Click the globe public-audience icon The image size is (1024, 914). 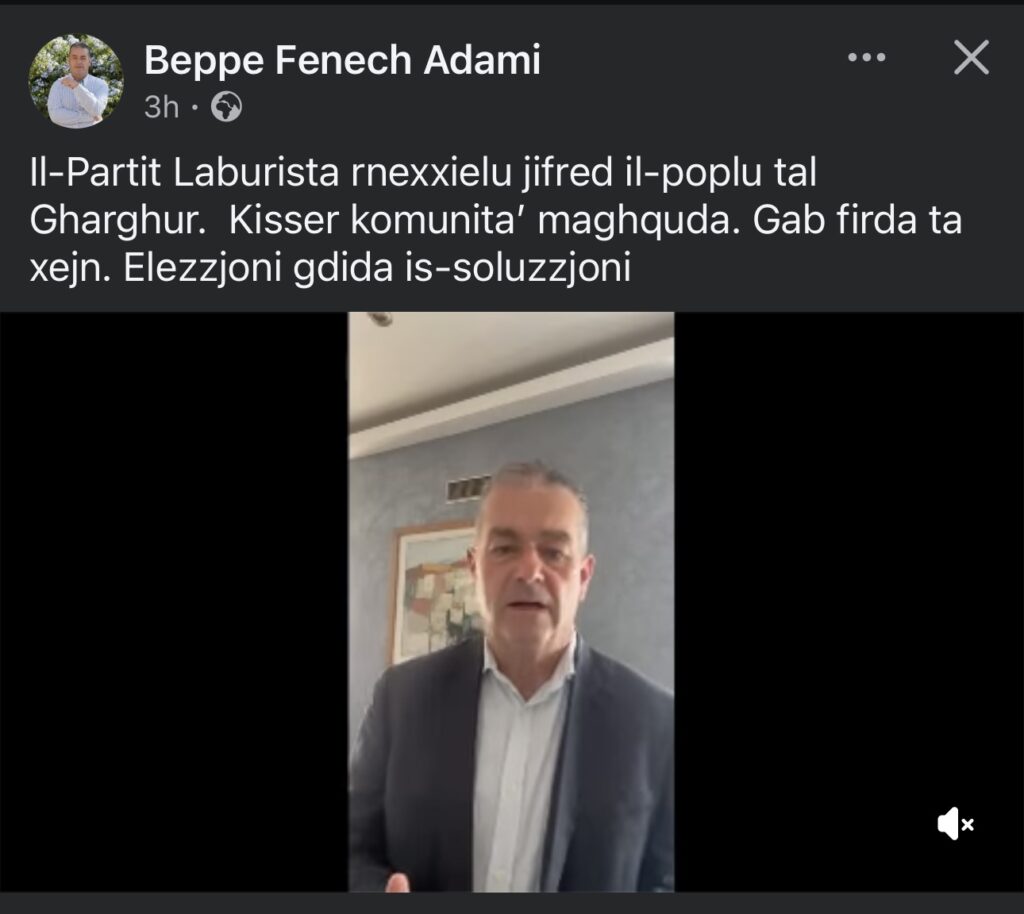227,107
